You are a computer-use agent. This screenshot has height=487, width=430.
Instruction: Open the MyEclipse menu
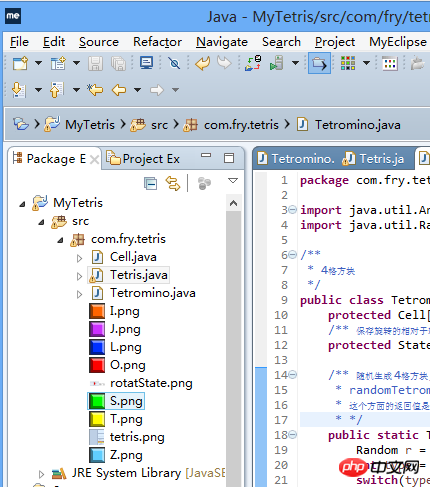(398, 42)
